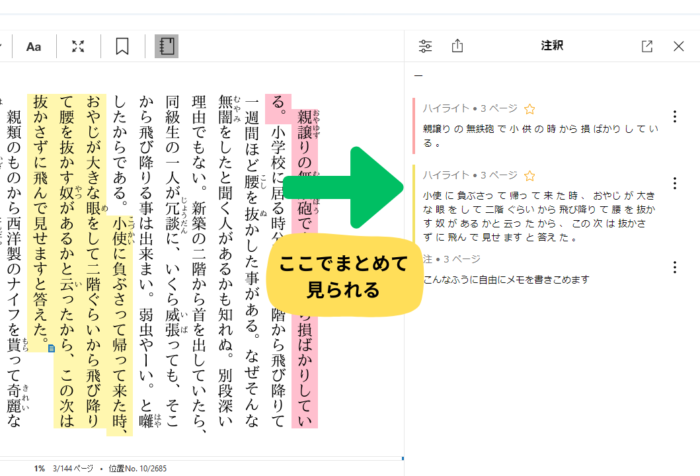Star the yellow highlight entry

click(529, 176)
